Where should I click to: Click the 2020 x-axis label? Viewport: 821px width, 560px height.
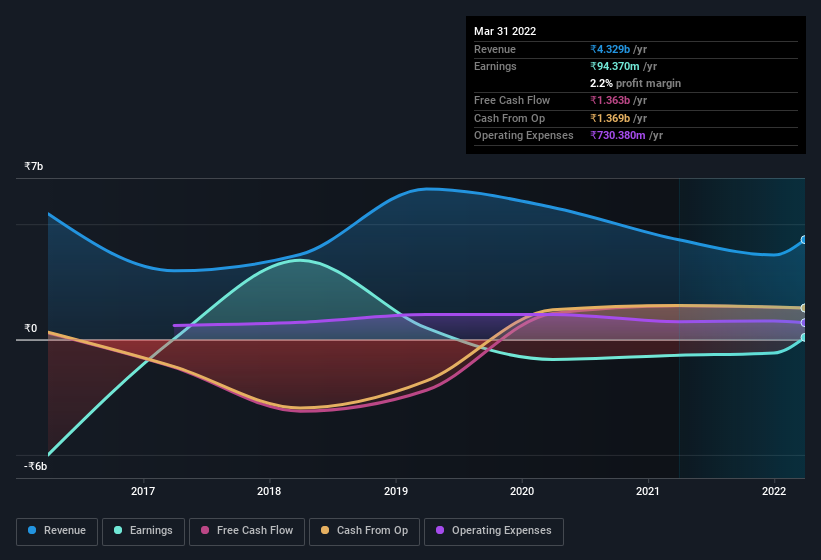pyautogui.click(x=522, y=491)
